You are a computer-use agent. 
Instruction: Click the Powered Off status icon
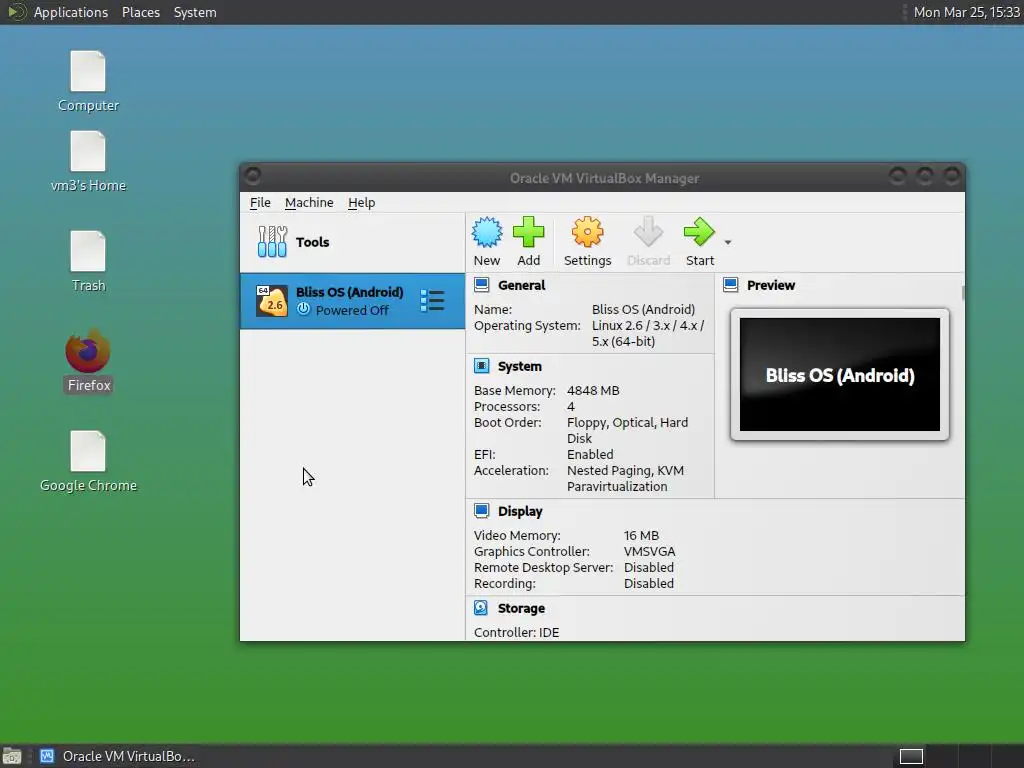[x=303, y=310]
